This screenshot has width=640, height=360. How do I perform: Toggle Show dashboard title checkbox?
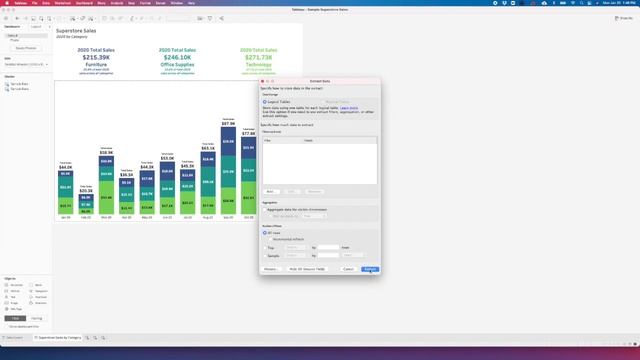7,327
